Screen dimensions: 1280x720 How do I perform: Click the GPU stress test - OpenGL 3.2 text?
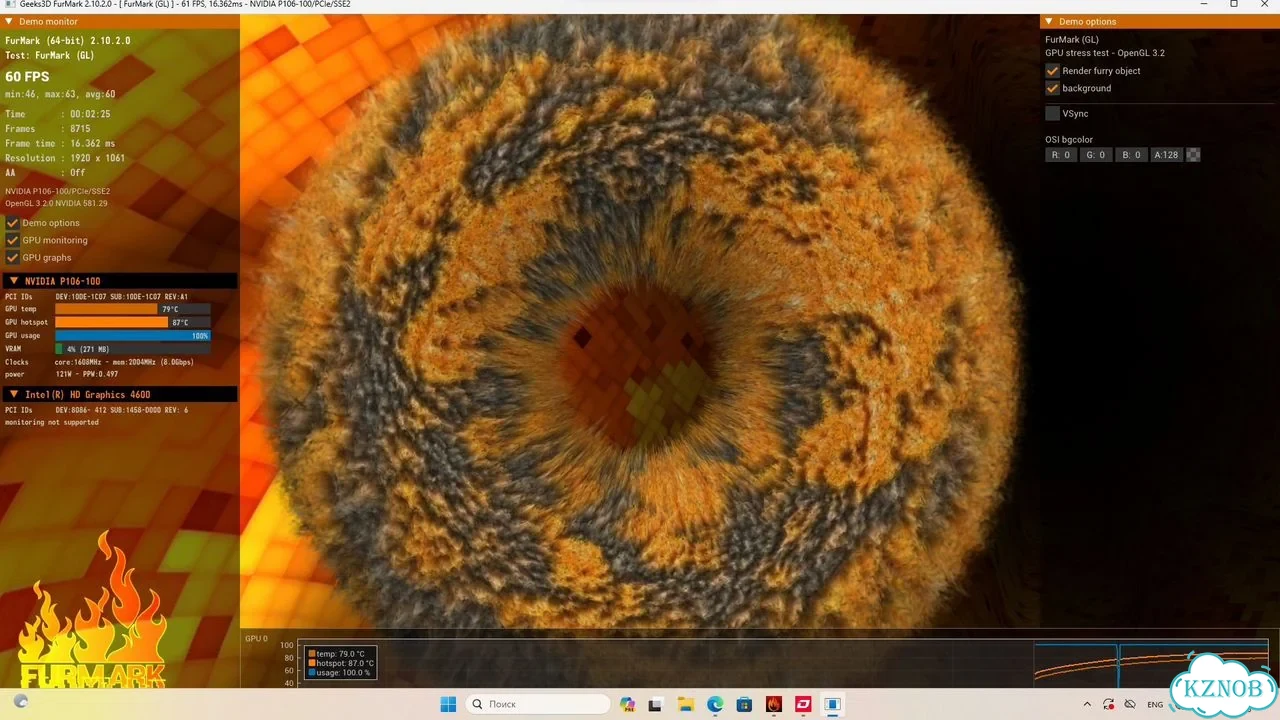[1105, 53]
